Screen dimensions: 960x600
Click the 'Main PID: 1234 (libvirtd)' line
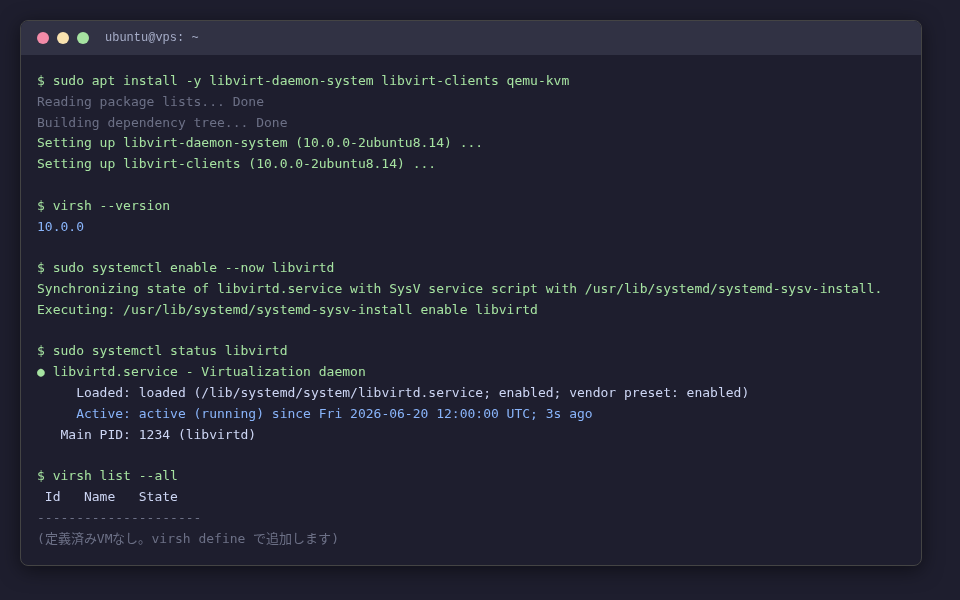coord(158,435)
